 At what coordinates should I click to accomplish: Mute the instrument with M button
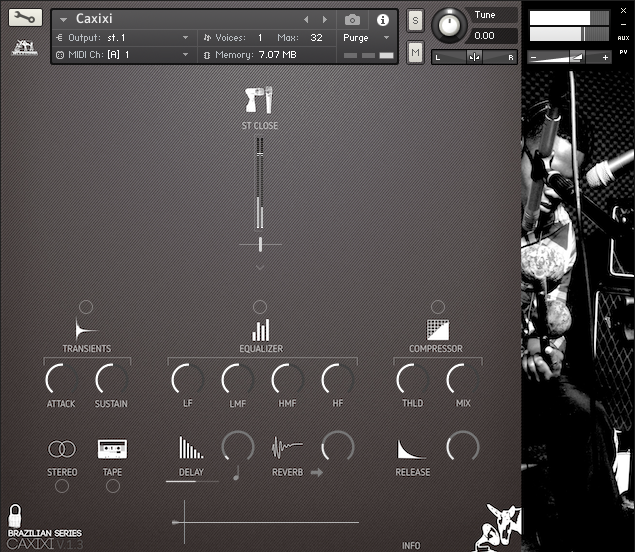click(x=415, y=50)
